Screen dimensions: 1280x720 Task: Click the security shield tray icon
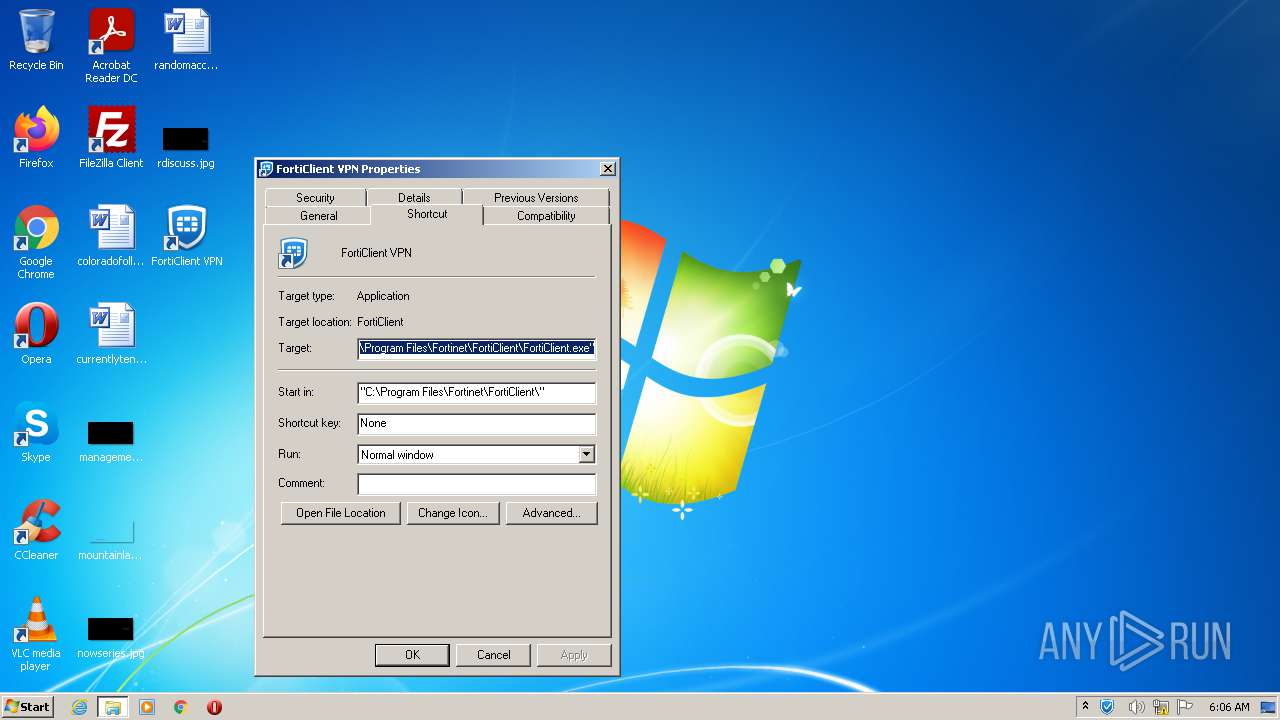[1108, 707]
